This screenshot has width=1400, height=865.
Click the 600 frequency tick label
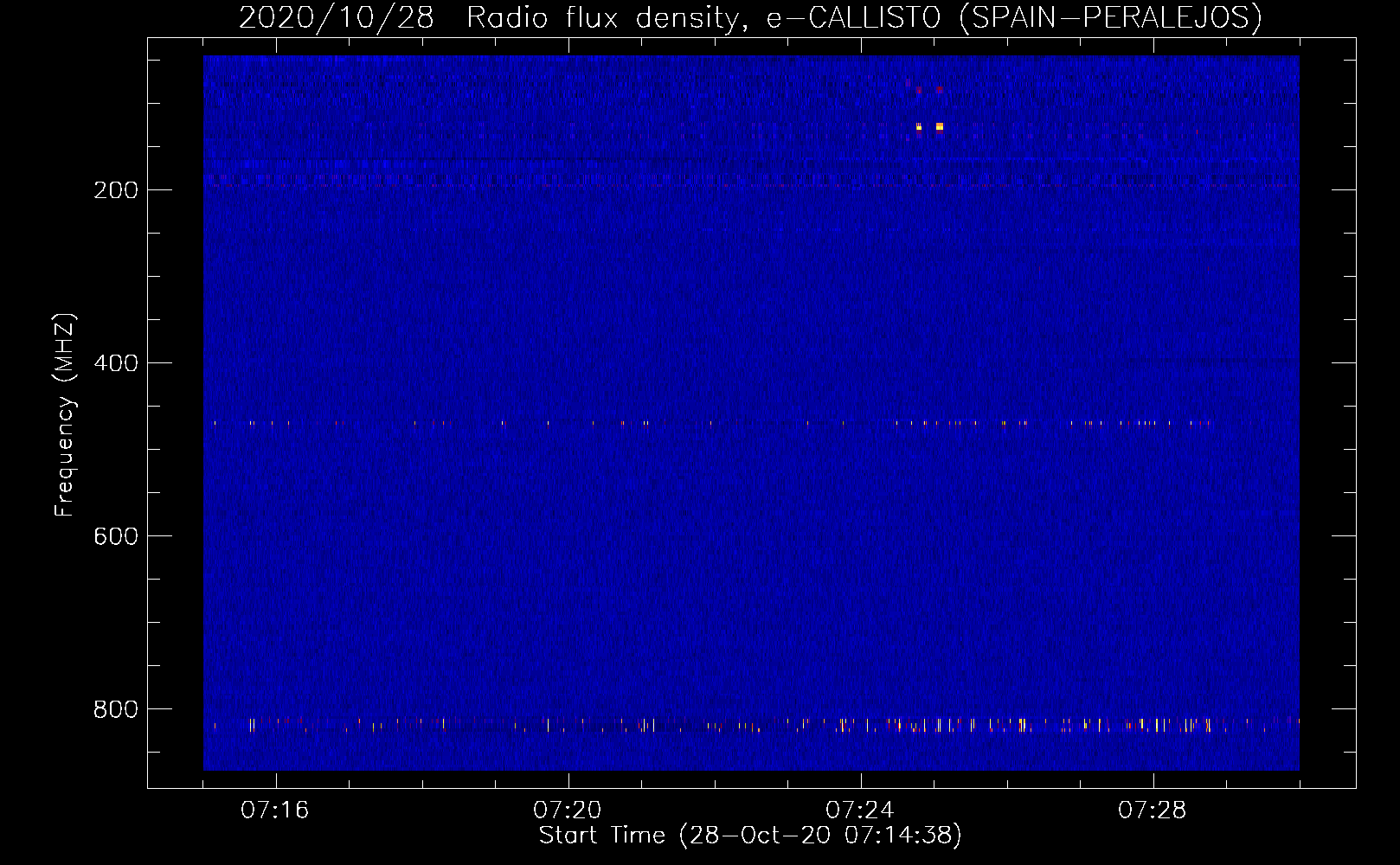(x=116, y=536)
